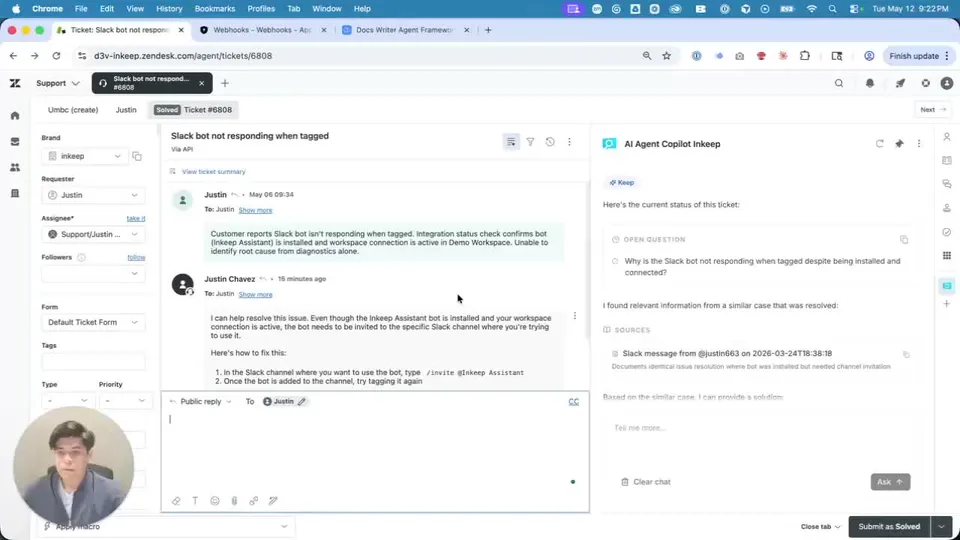Open Copilot panel three-dot menu

click(x=918, y=144)
